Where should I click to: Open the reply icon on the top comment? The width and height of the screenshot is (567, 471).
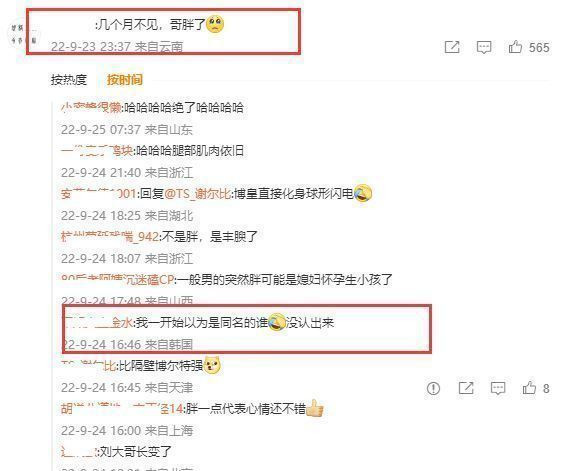coord(484,47)
